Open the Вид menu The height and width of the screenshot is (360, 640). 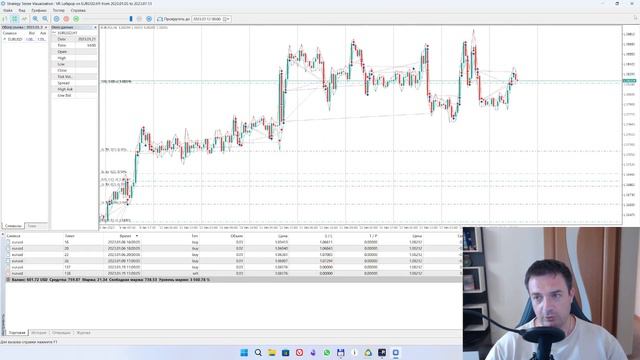point(22,10)
